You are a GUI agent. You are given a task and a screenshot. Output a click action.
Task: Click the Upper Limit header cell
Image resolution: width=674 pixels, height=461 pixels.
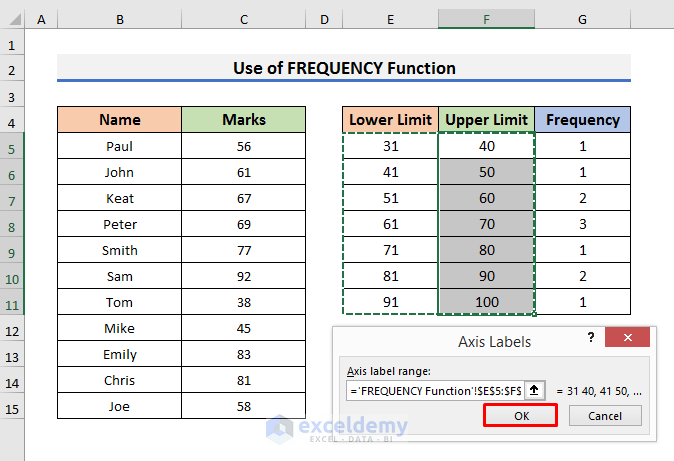click(x=486, y=120)
